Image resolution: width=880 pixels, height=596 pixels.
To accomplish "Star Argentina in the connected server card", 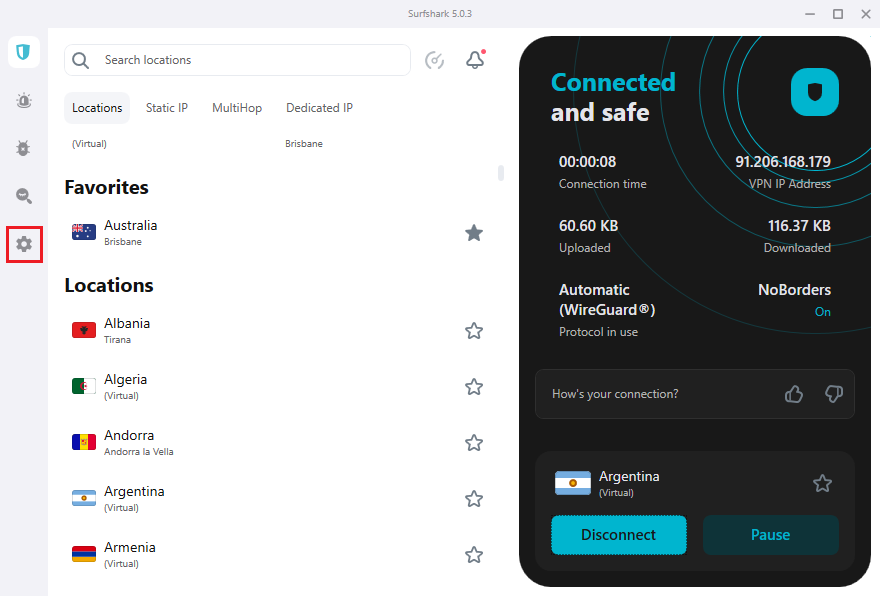I will tap(822, 484).
